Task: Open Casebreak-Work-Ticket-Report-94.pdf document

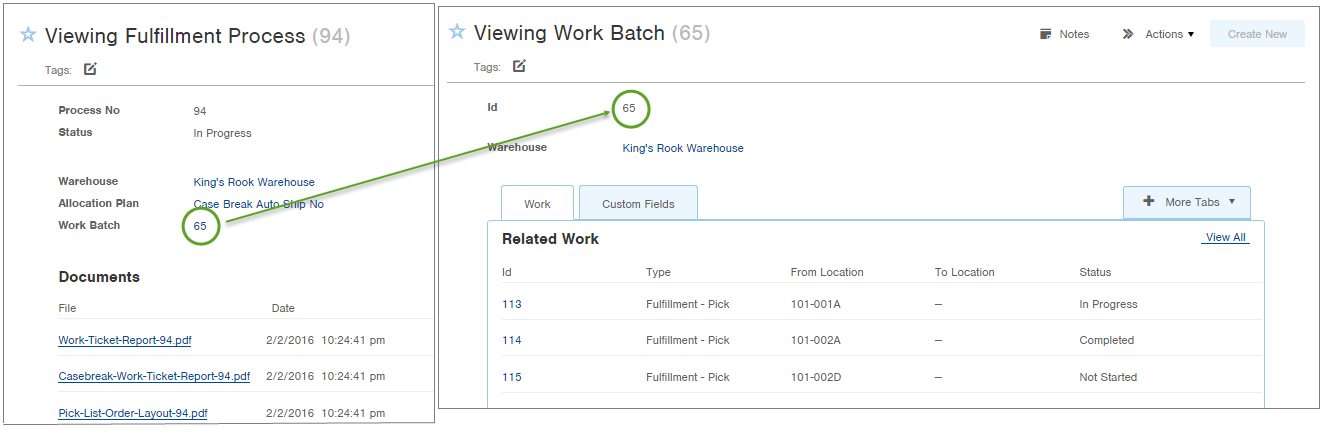Action: click(x=154, y=377)
